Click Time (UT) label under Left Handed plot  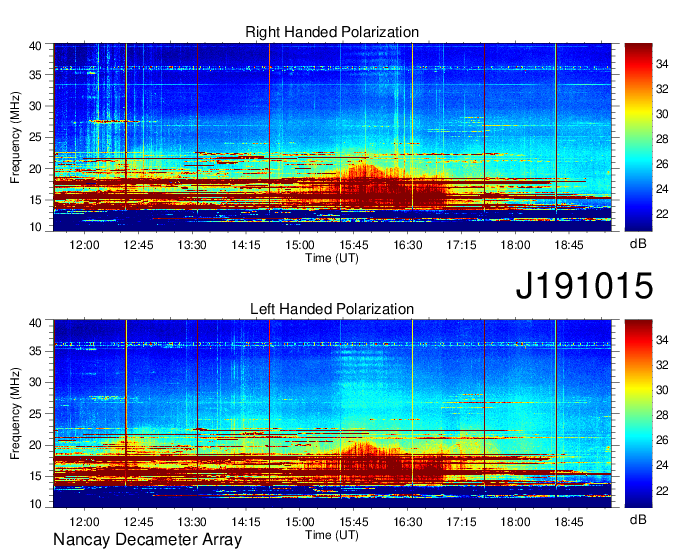332,535
